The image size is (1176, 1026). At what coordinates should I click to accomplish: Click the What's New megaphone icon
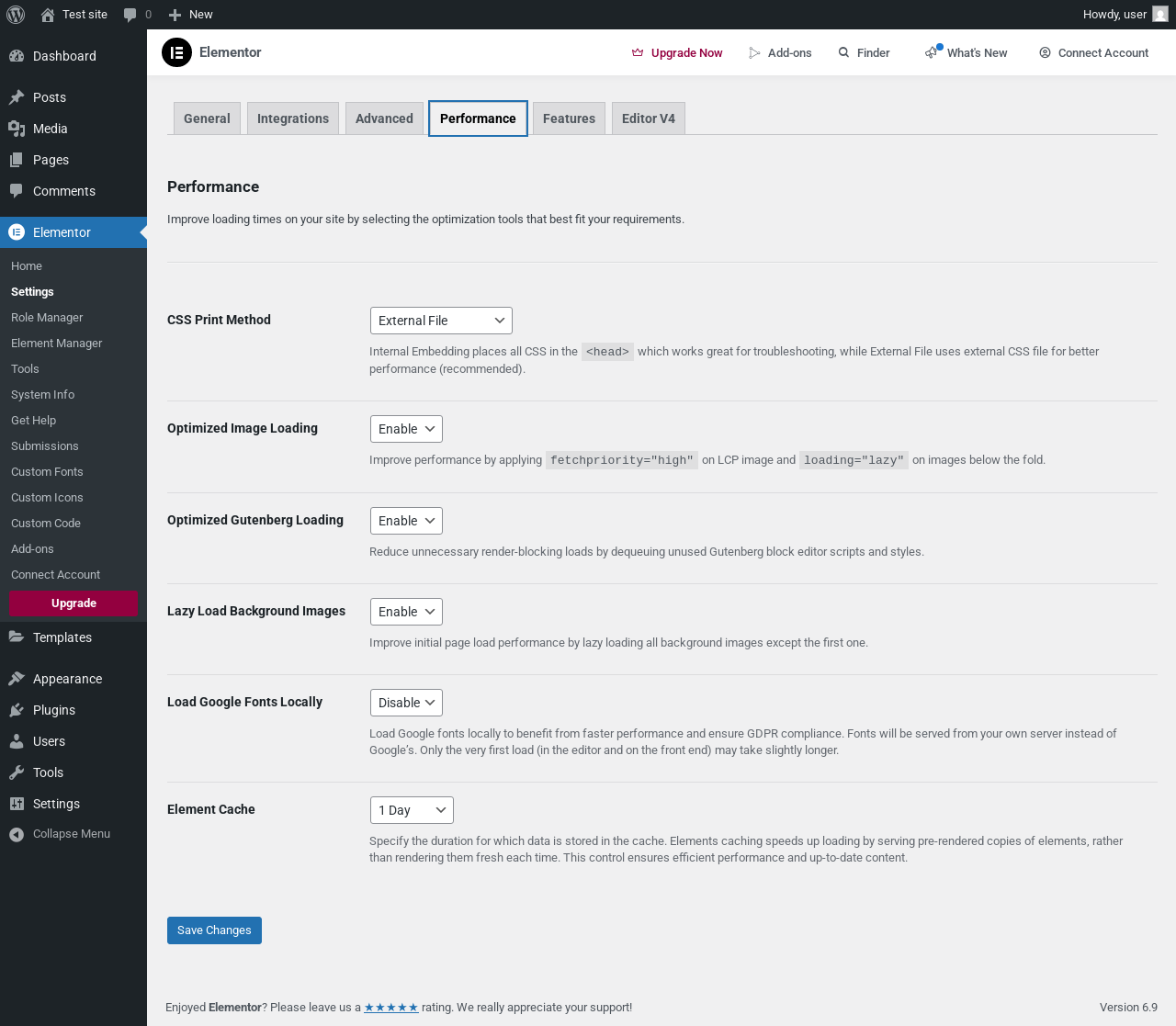(933, 52)
